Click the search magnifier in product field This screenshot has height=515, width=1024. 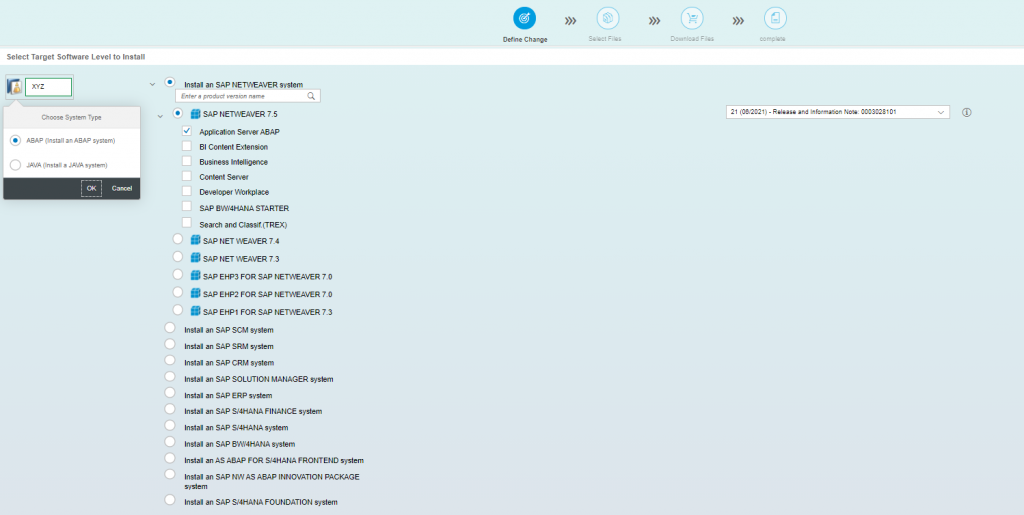coord(312,96)
